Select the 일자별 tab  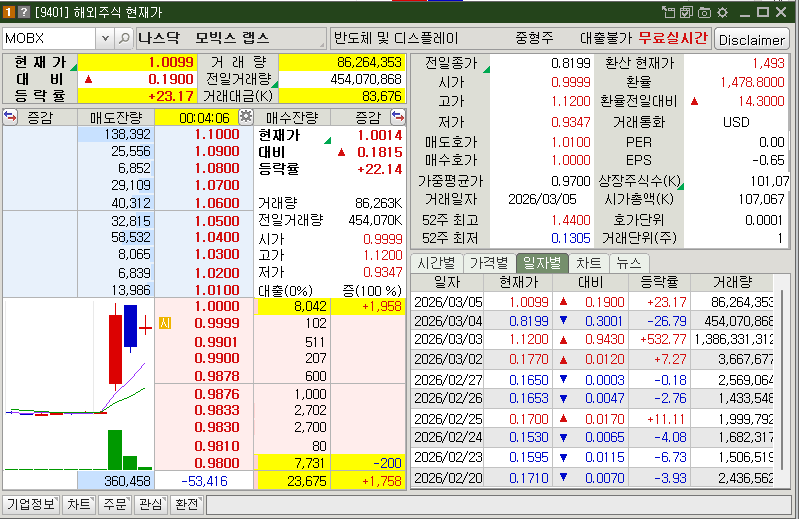542,263
